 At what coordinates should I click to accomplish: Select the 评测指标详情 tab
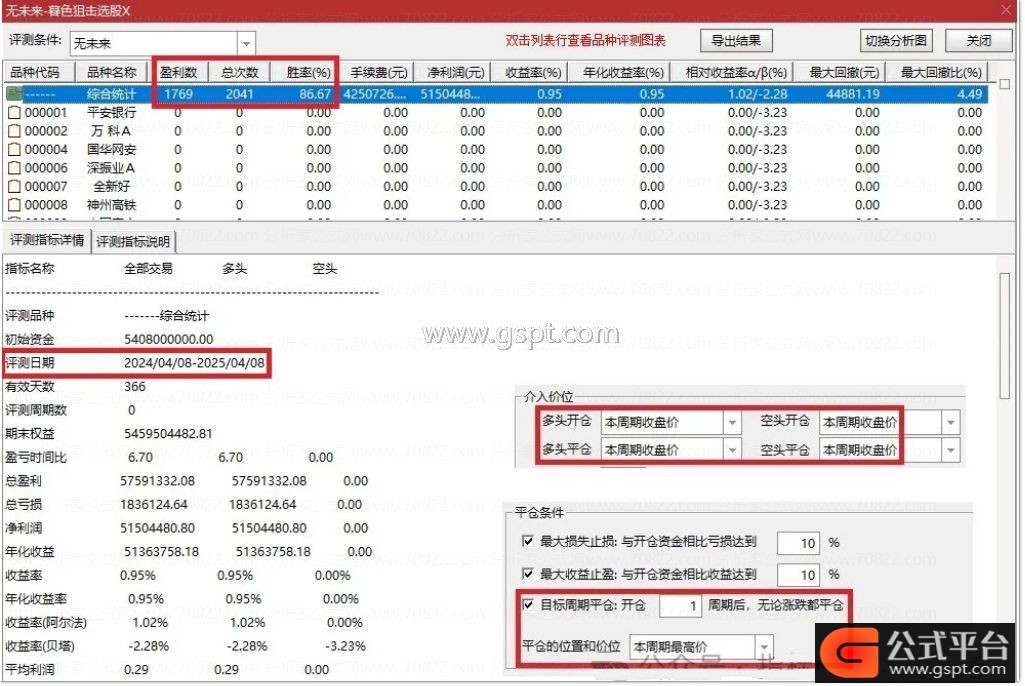(46, 241)
